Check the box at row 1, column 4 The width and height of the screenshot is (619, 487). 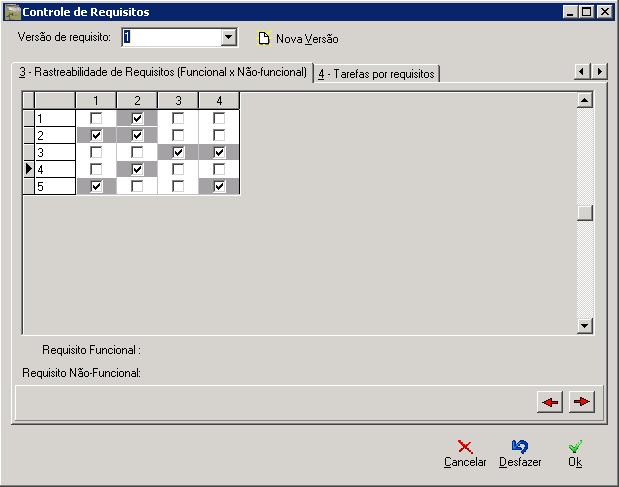pyautogui.click(x=219, y=118)
